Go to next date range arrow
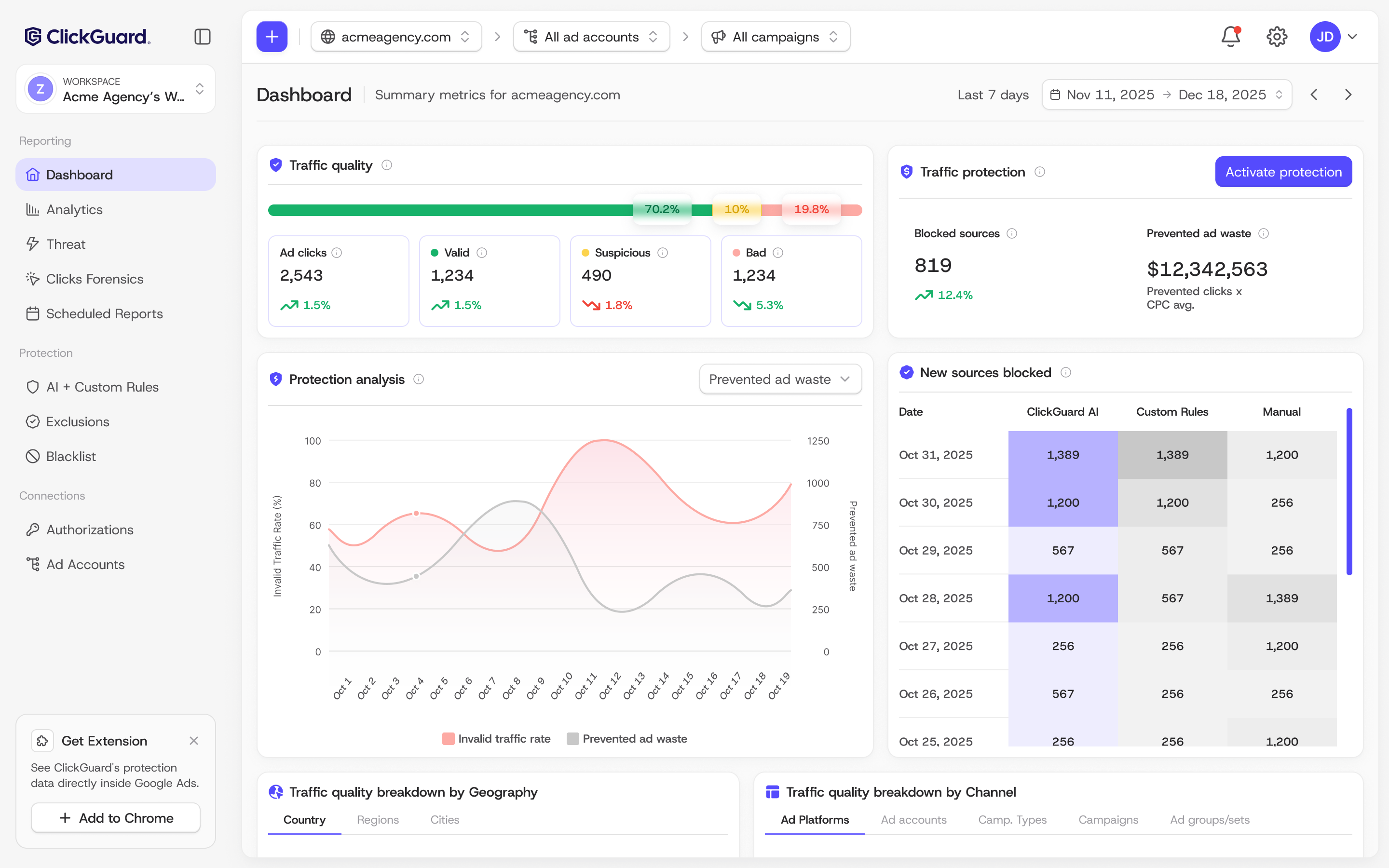 coord(1348,95)
